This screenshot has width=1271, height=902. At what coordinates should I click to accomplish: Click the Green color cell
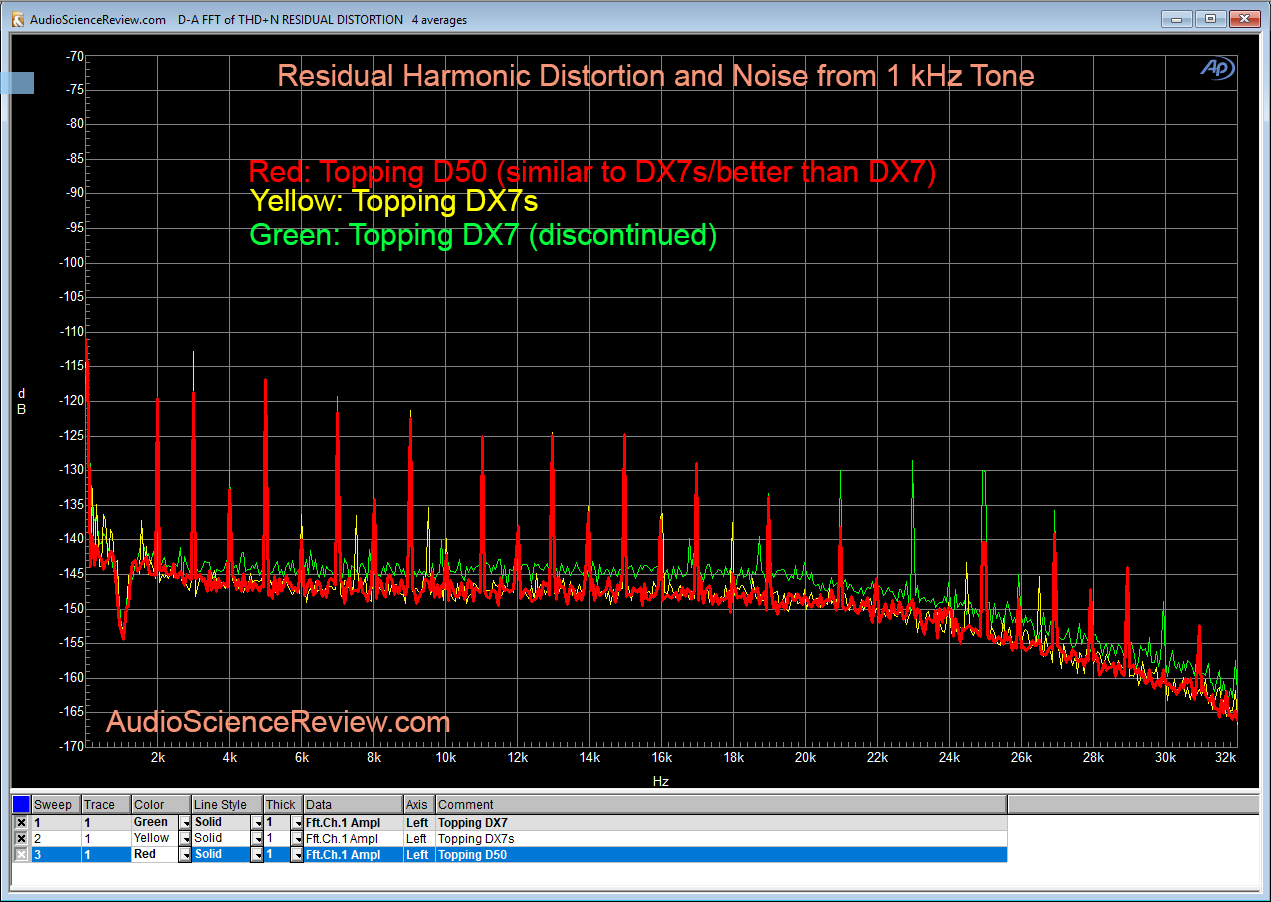[x=154, y=822]
